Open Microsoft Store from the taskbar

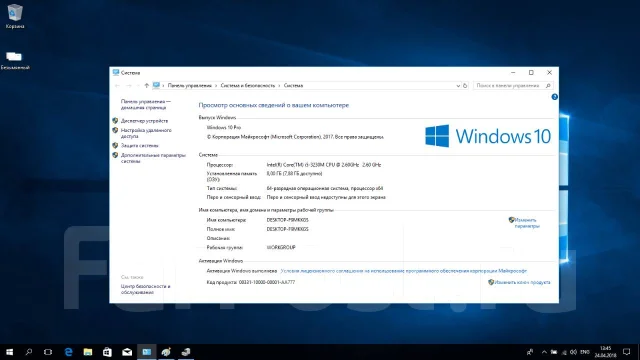(x=107, y=352)
